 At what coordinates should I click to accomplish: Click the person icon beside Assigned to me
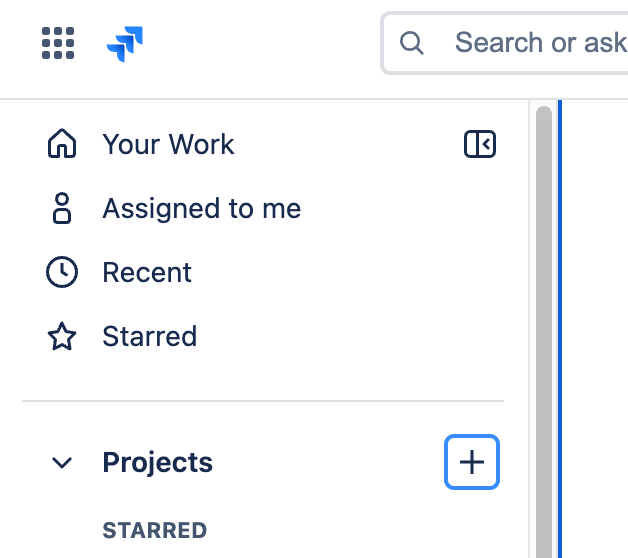[62, 208]
